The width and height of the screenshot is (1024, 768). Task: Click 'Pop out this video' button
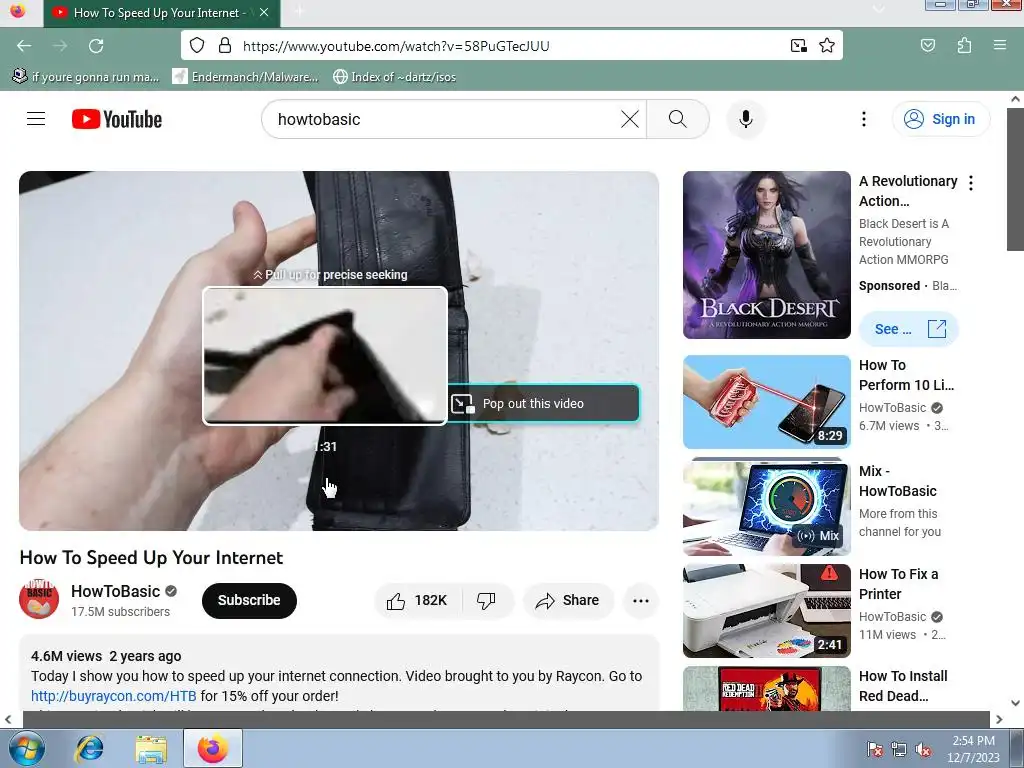[x=543, y=404]
